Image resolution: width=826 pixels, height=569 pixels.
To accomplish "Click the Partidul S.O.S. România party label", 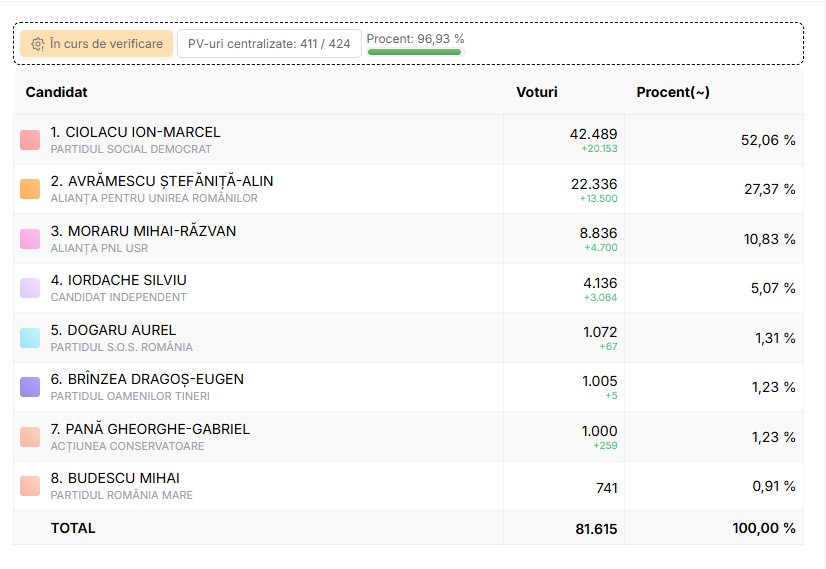I will point(122,347).
